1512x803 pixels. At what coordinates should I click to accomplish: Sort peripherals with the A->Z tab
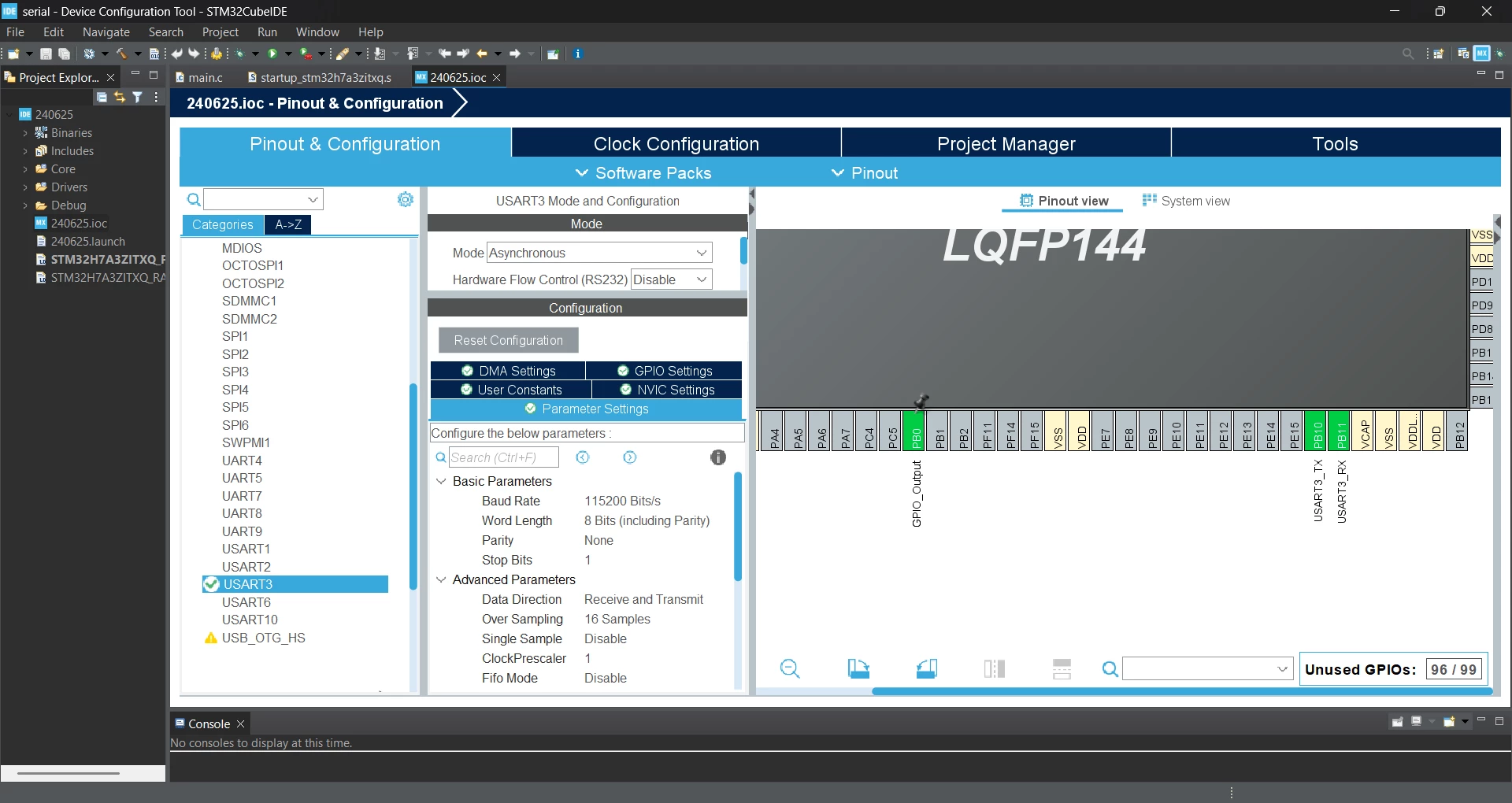click(288, 224)
